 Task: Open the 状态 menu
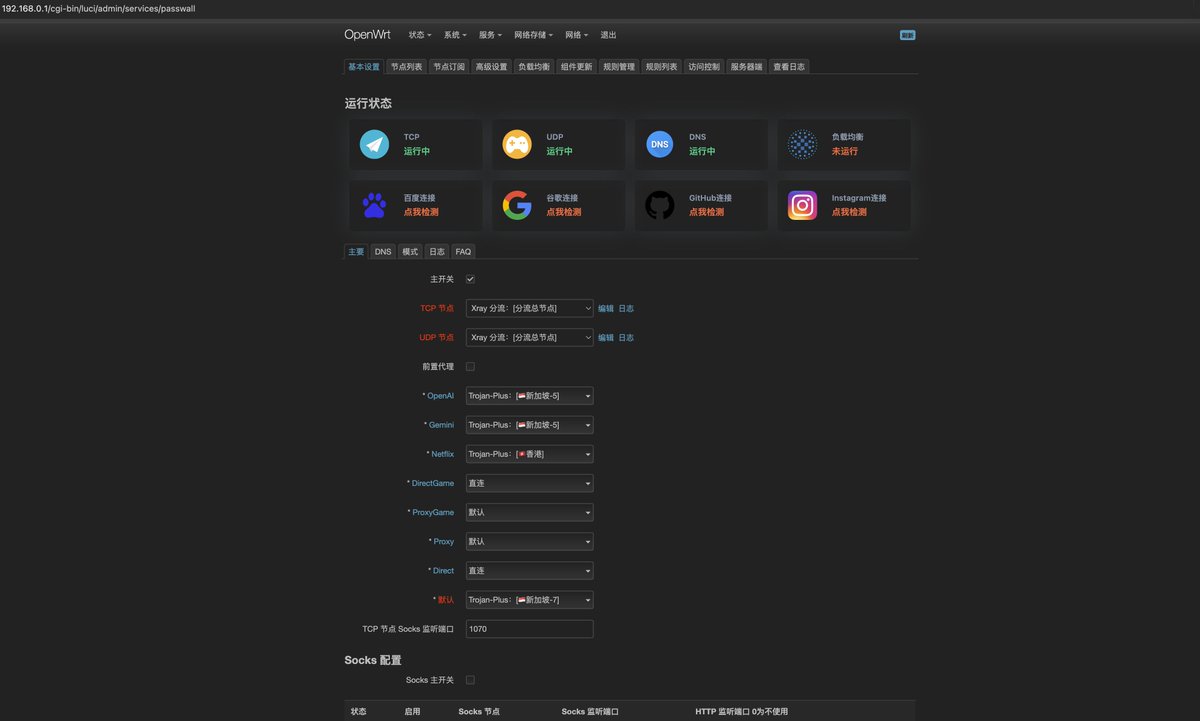(x=420, y=35)
